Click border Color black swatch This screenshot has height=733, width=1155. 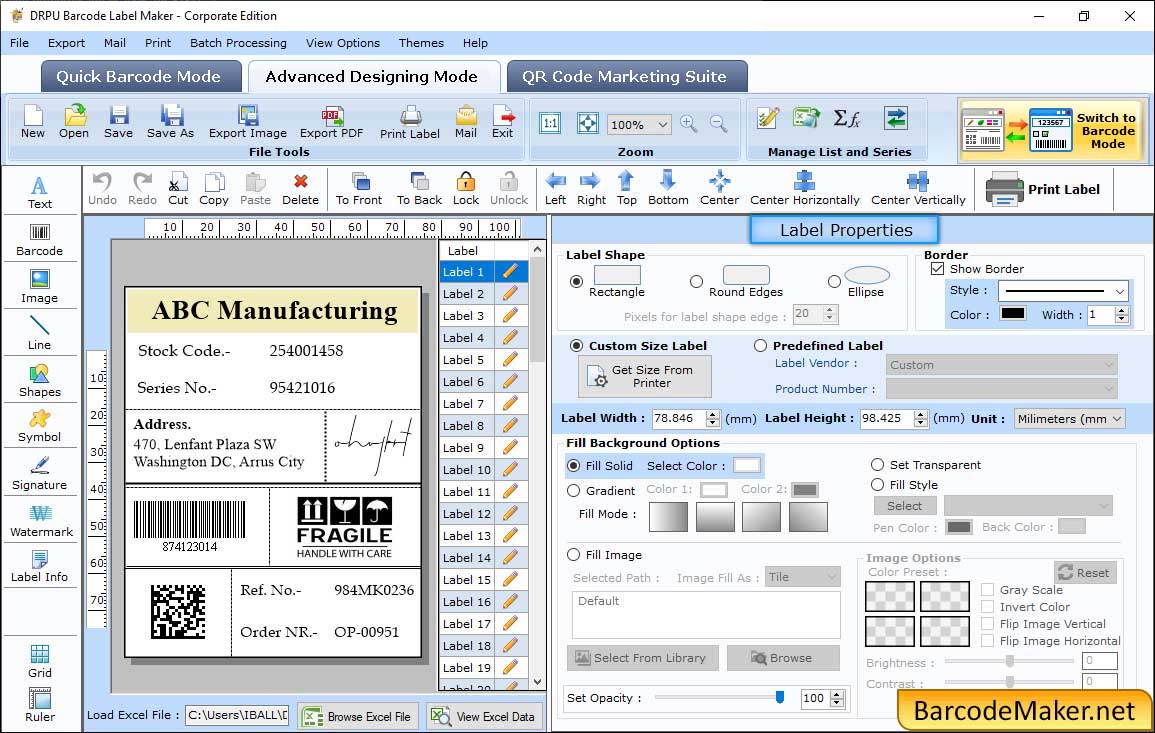[x=1012, y=315]
